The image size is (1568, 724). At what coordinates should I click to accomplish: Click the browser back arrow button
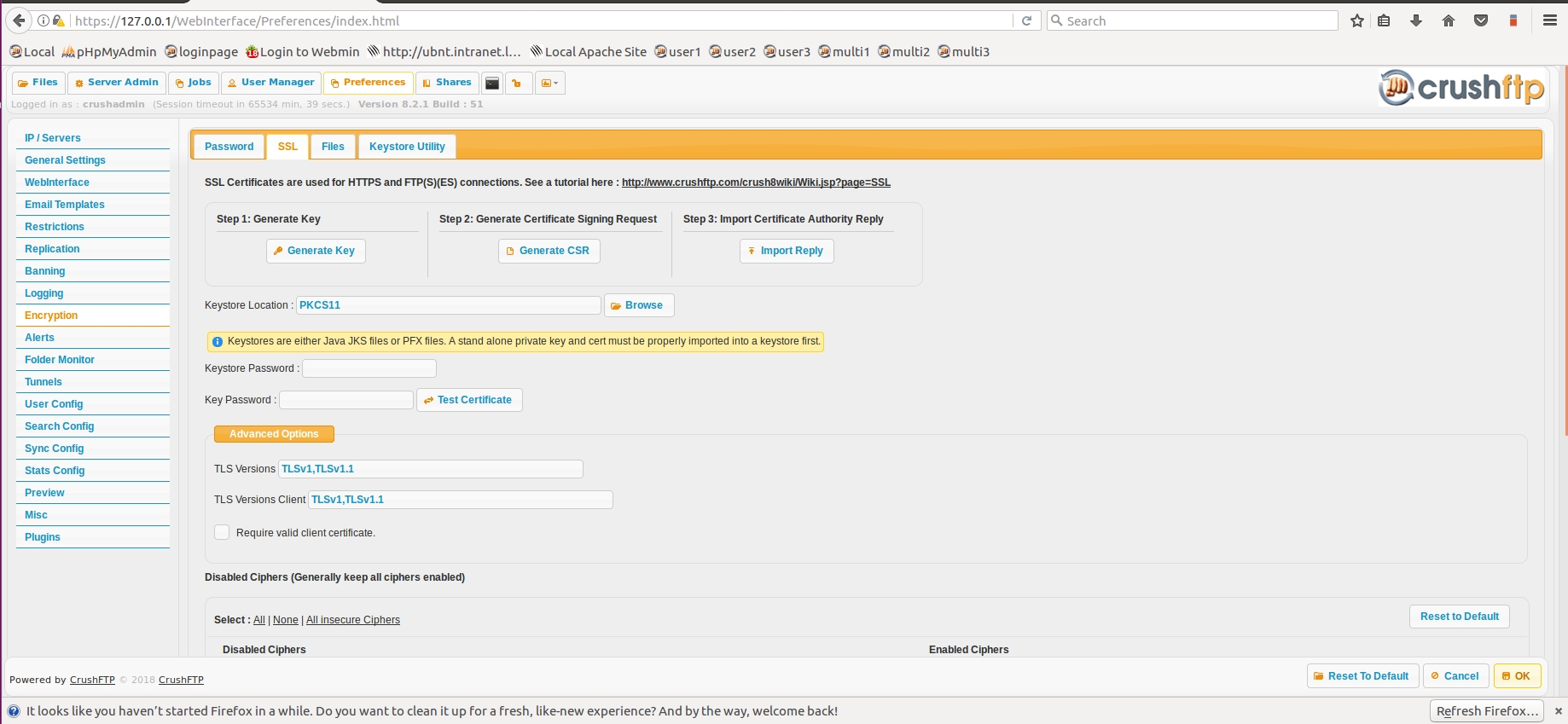pos(19,20)
